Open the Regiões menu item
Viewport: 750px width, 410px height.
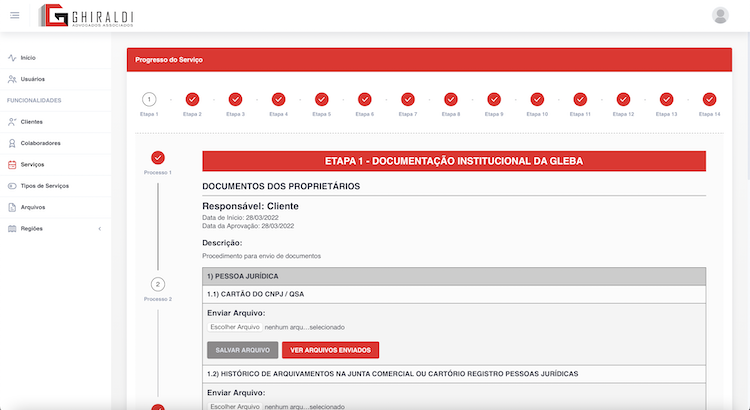pyautogui.click(x=55, y=229)
